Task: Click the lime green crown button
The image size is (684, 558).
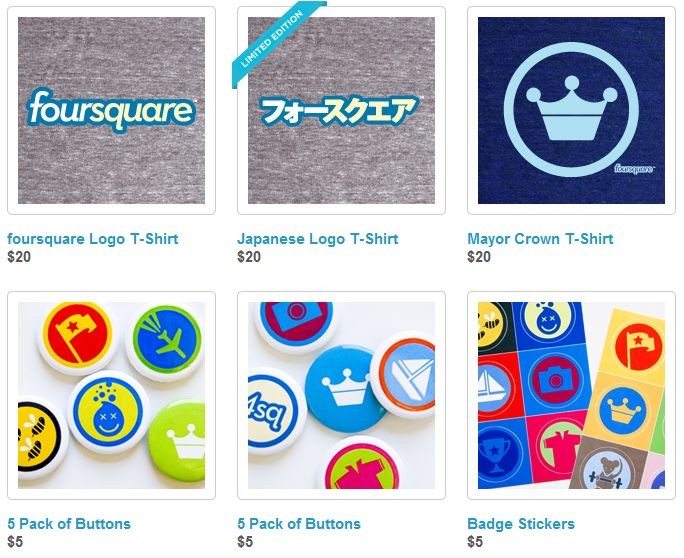Action: (179, 443)
